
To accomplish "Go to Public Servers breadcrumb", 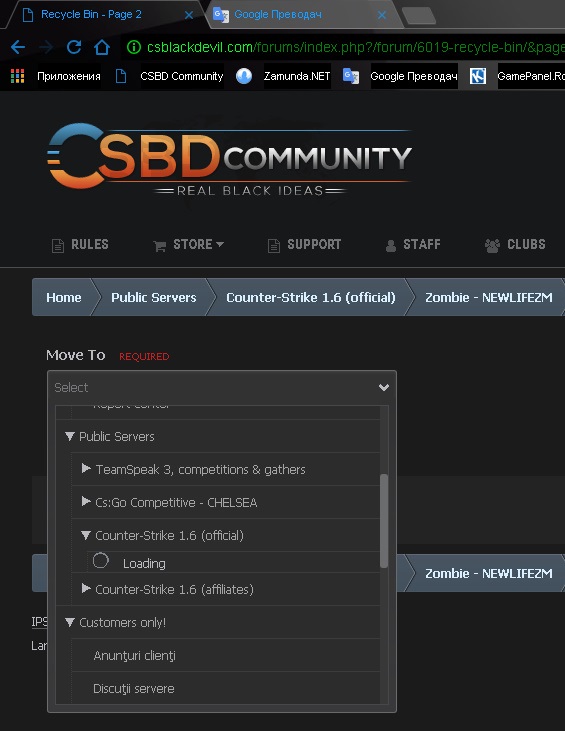I will click(153, 297).
